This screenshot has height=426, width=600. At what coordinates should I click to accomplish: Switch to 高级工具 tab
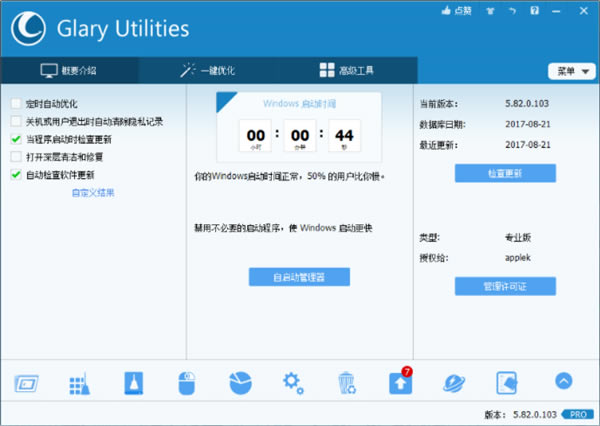[x=347, y=70]
